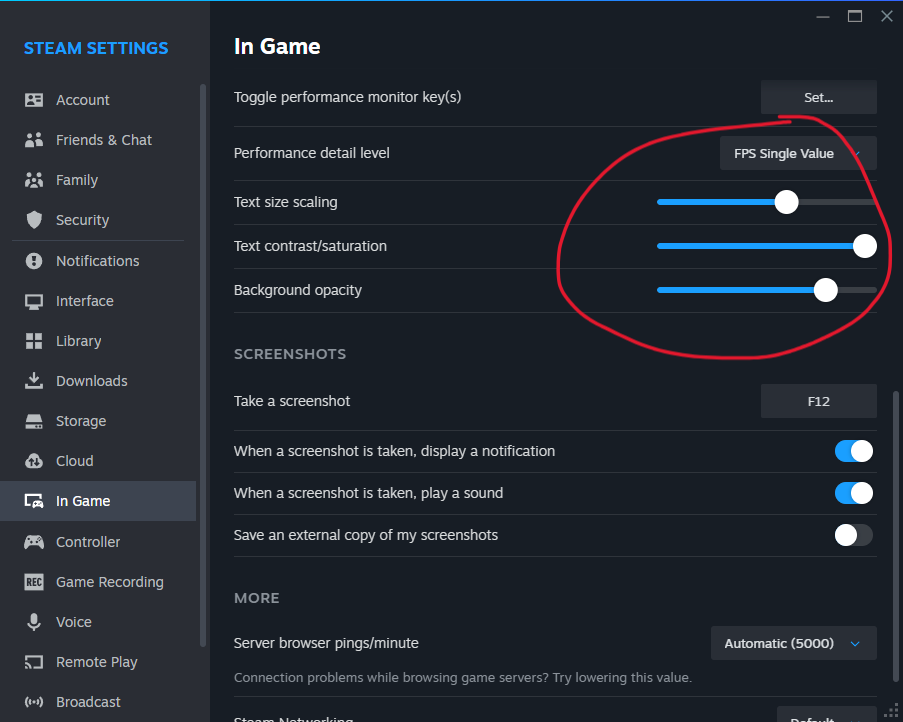Click the Voice microphone icon
The width and height of the screenshot is (903, 722).
coord(34,622)
